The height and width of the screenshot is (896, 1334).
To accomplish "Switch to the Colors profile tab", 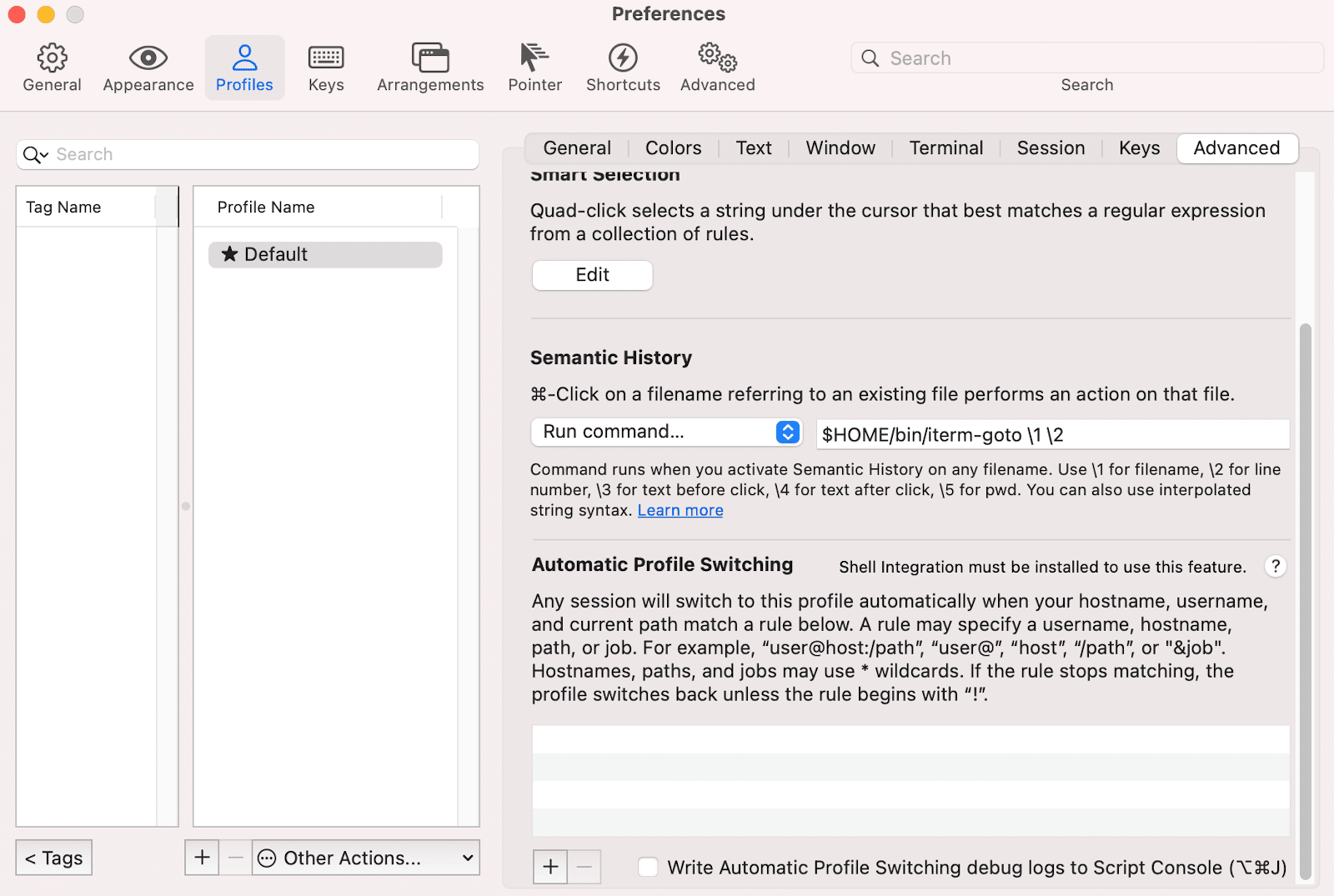I will pyautogui.click(x=673, y=148).
